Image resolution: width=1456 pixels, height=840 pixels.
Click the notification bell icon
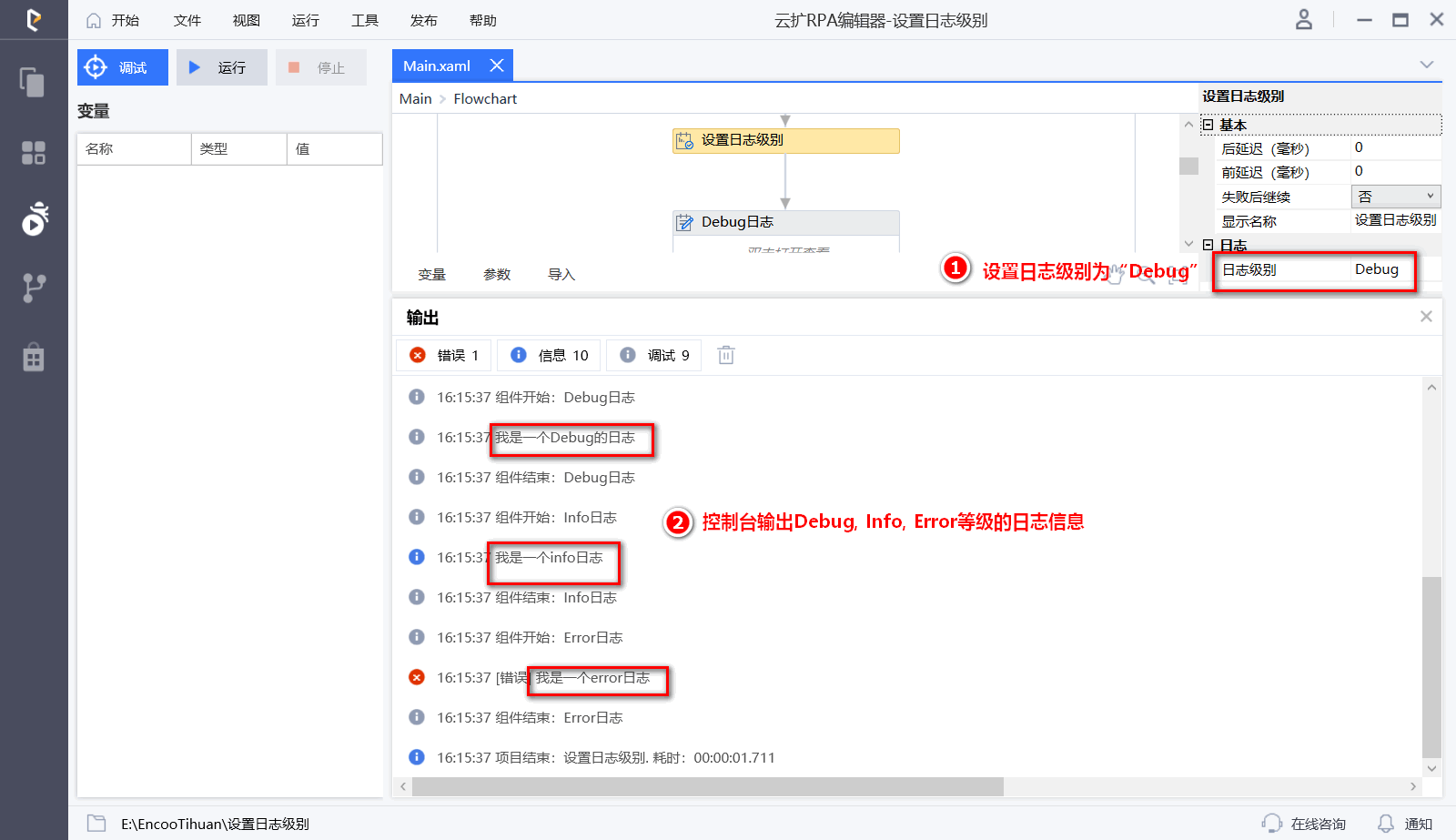[1386, 824]
